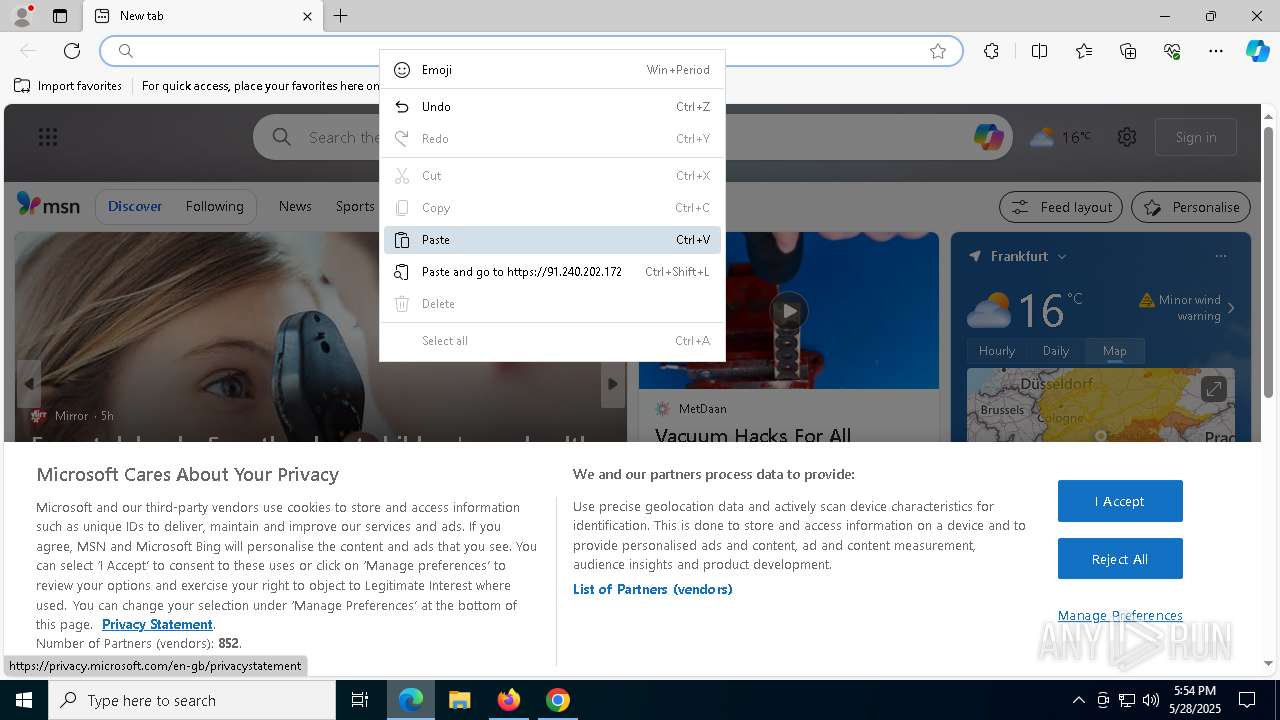The width and height of the screenshot is (1280, 720).
Task: Open the notification center icon
Action: click(x=1247, y=700)
